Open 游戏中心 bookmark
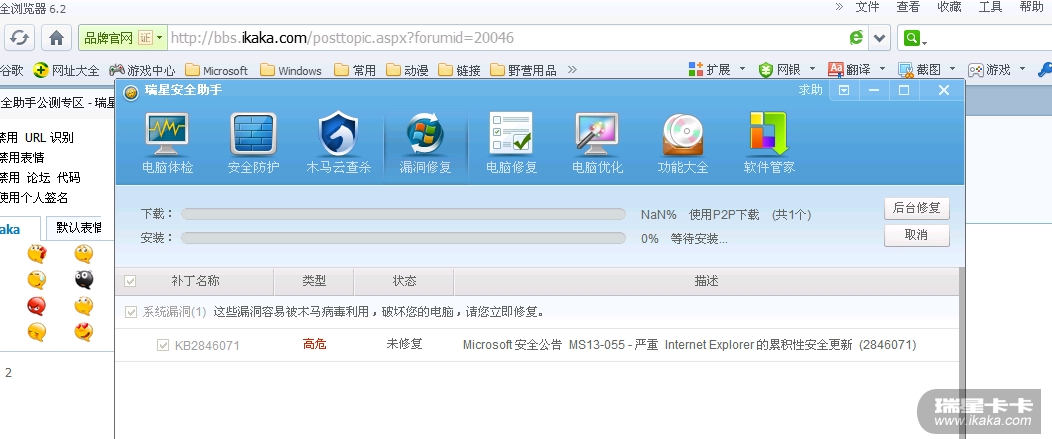The height and width of the screenshot is (439, 1052). tap(142, 70)
